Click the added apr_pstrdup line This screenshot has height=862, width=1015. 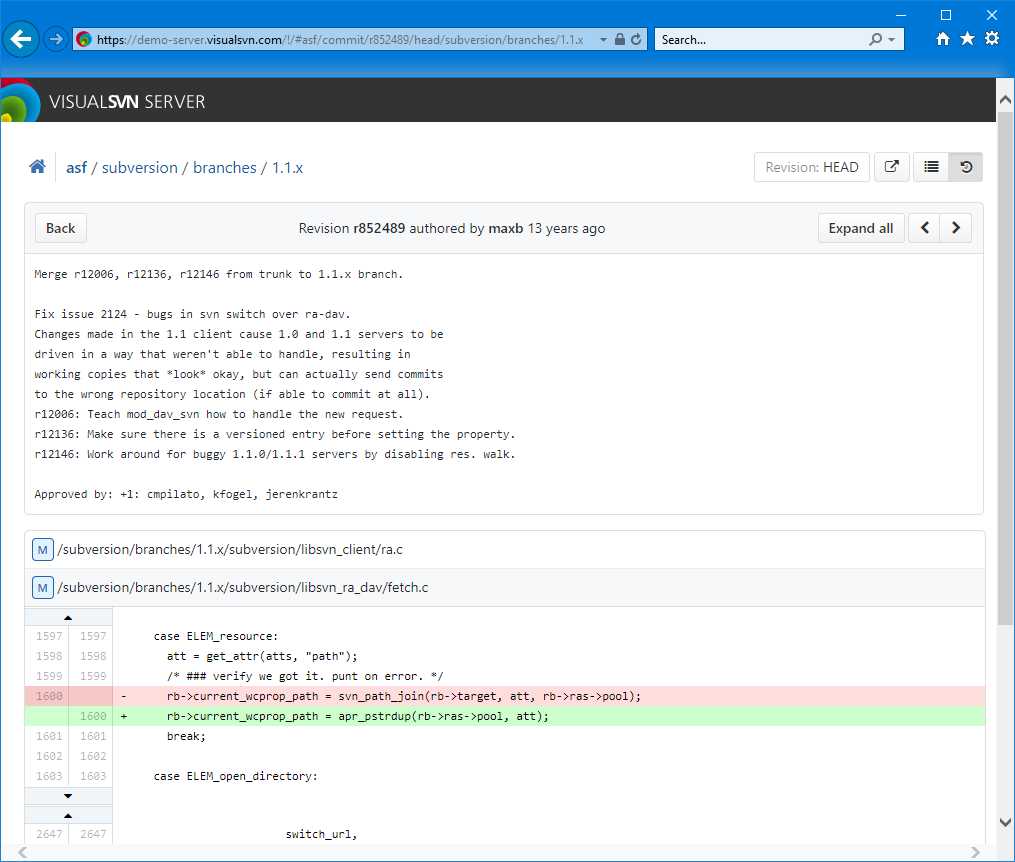357,716
